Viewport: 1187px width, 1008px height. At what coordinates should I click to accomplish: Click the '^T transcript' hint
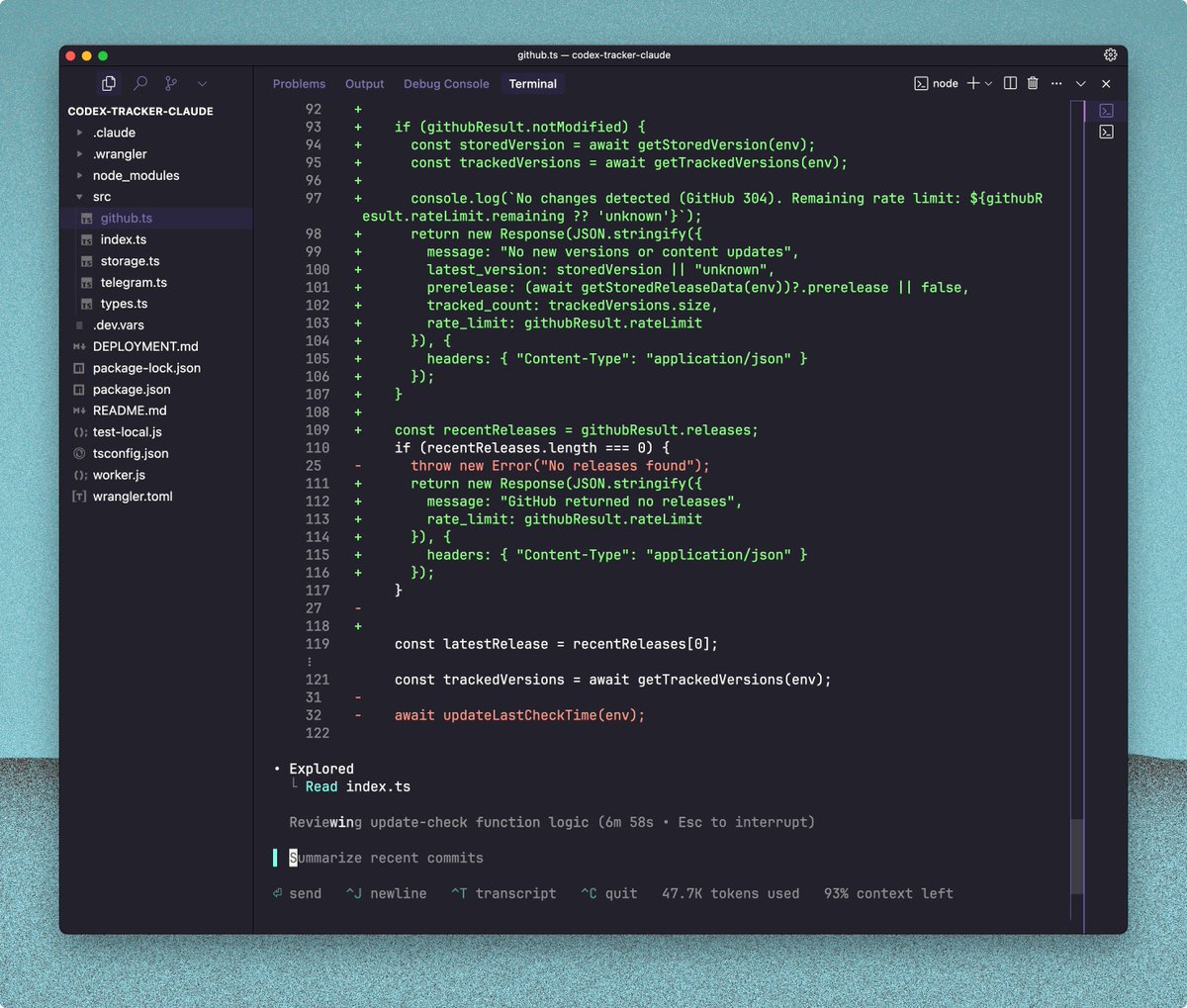503,894
